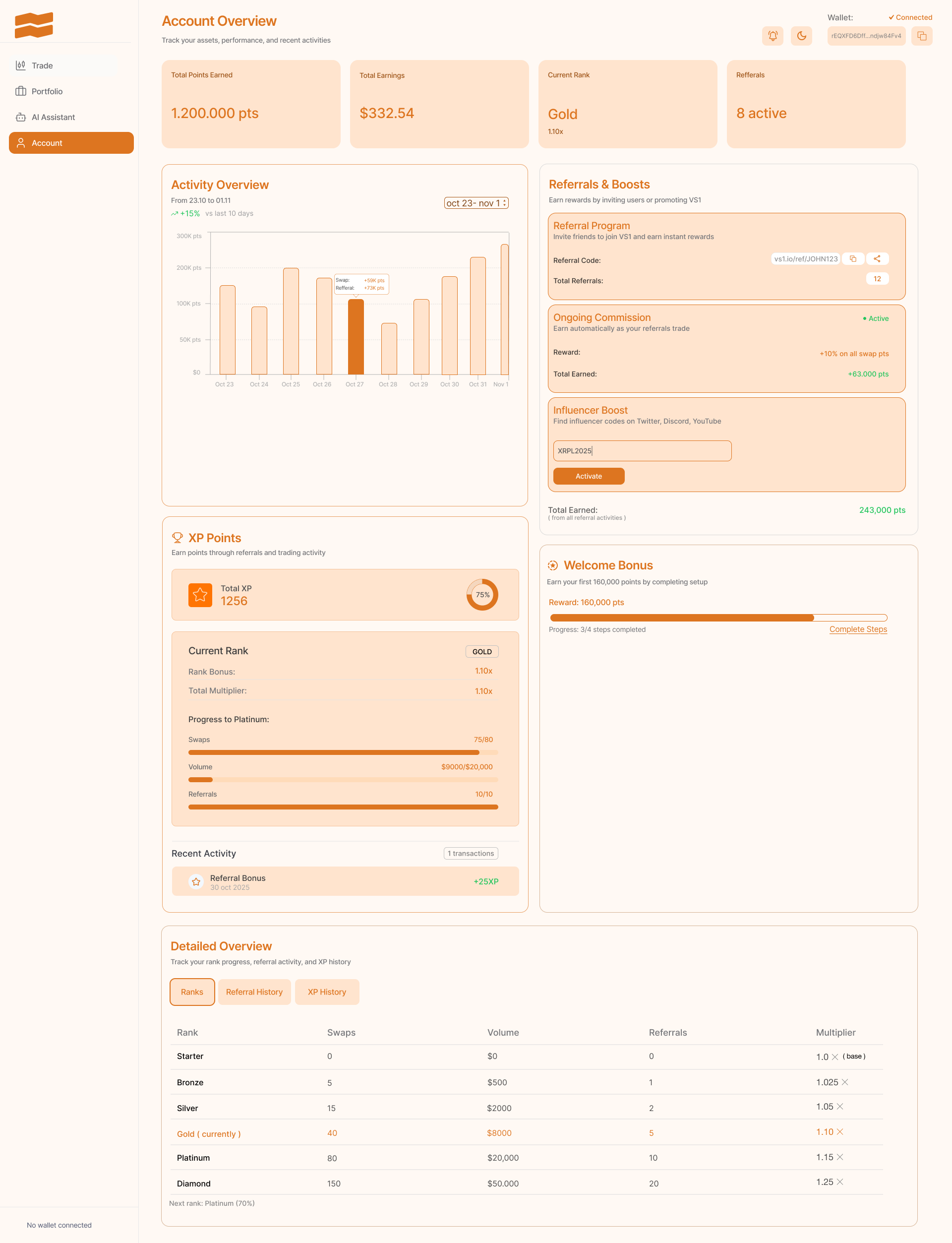Click the influencer code input field
The height and width of the screenshot is (1243, 952).
[642, 450]
